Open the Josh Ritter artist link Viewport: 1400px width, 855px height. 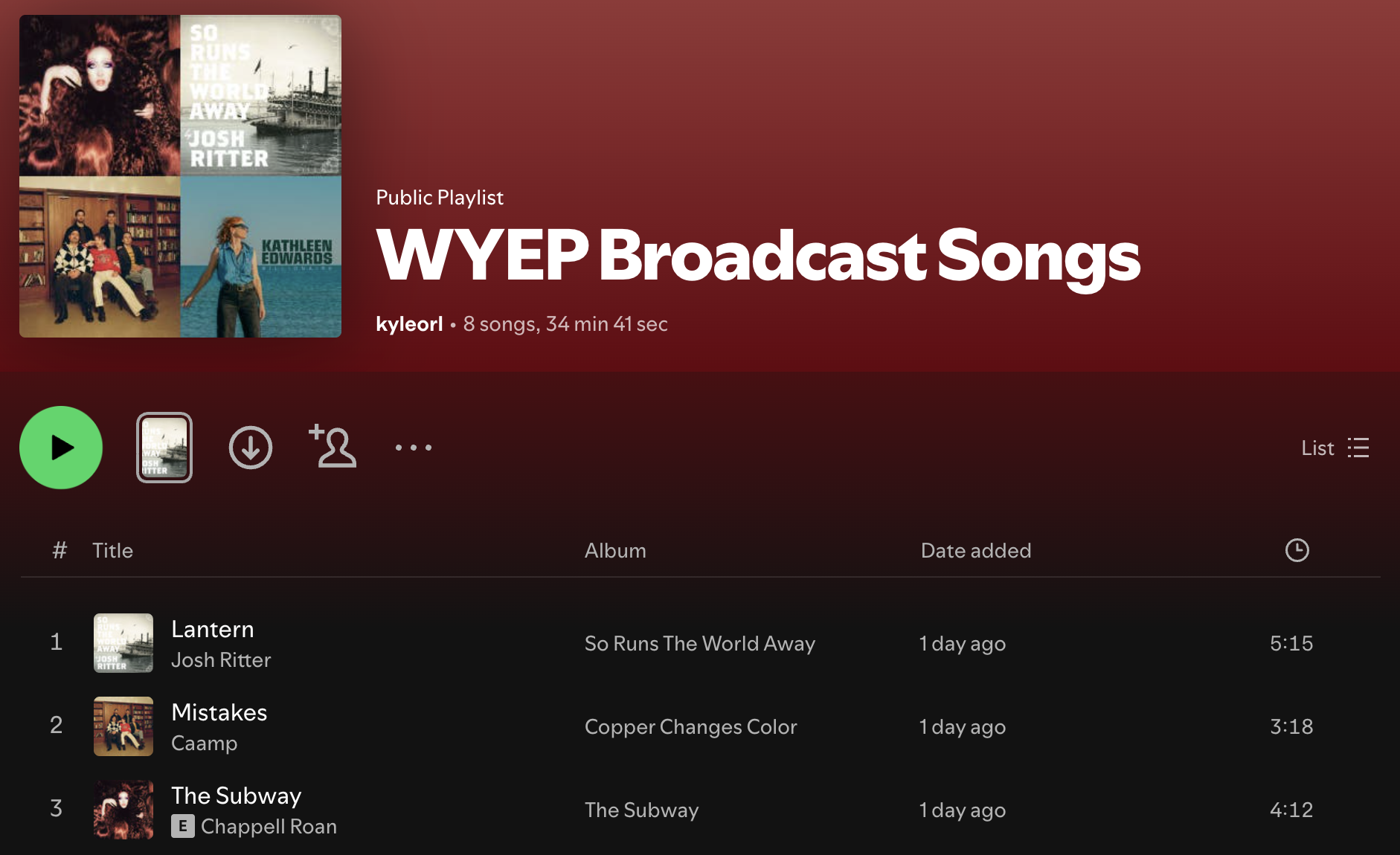tap(221, 660)
